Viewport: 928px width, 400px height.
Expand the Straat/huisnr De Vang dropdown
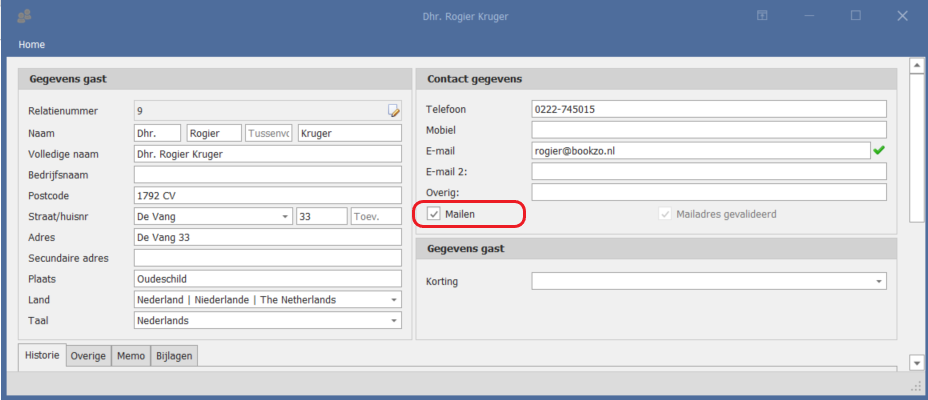pyautogui.click(x=286, y=217)
